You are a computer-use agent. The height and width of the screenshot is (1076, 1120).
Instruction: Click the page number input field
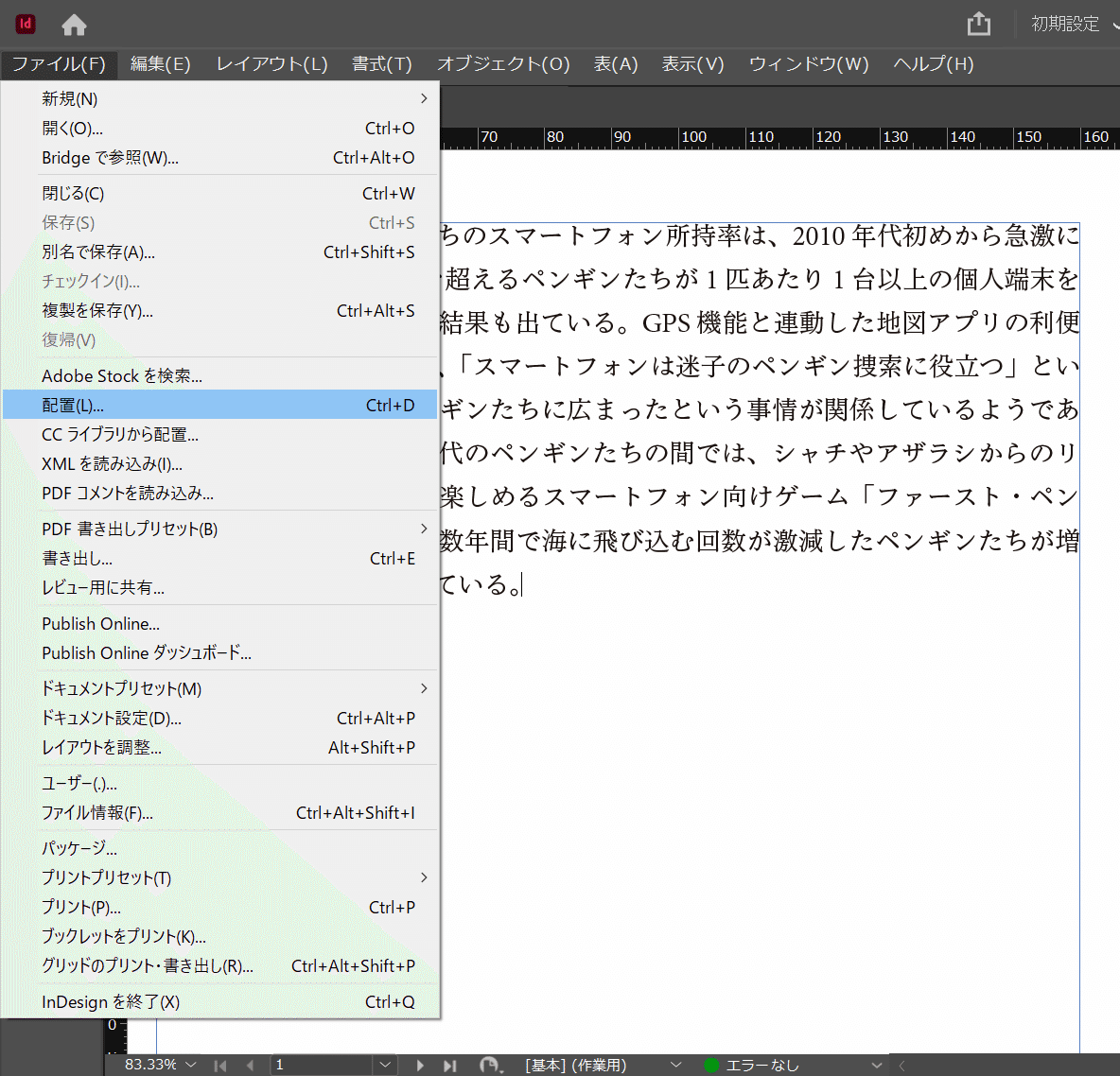click(x=322, y=1066)
